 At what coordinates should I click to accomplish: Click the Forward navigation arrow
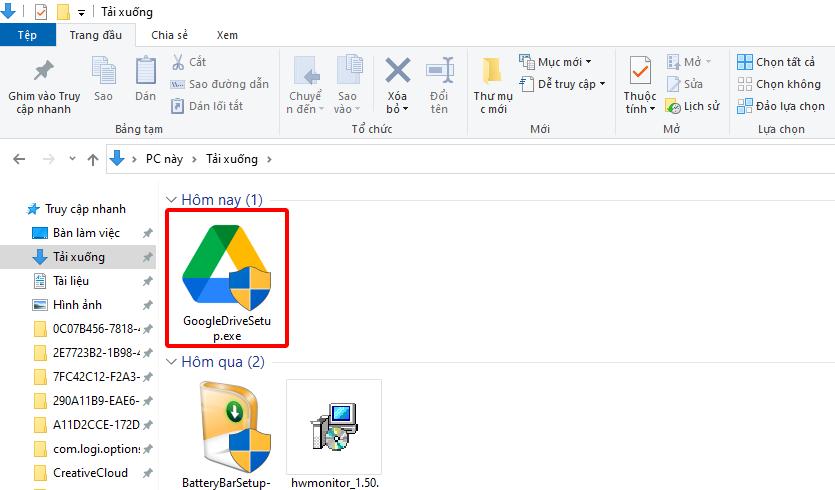click(48, 159)
